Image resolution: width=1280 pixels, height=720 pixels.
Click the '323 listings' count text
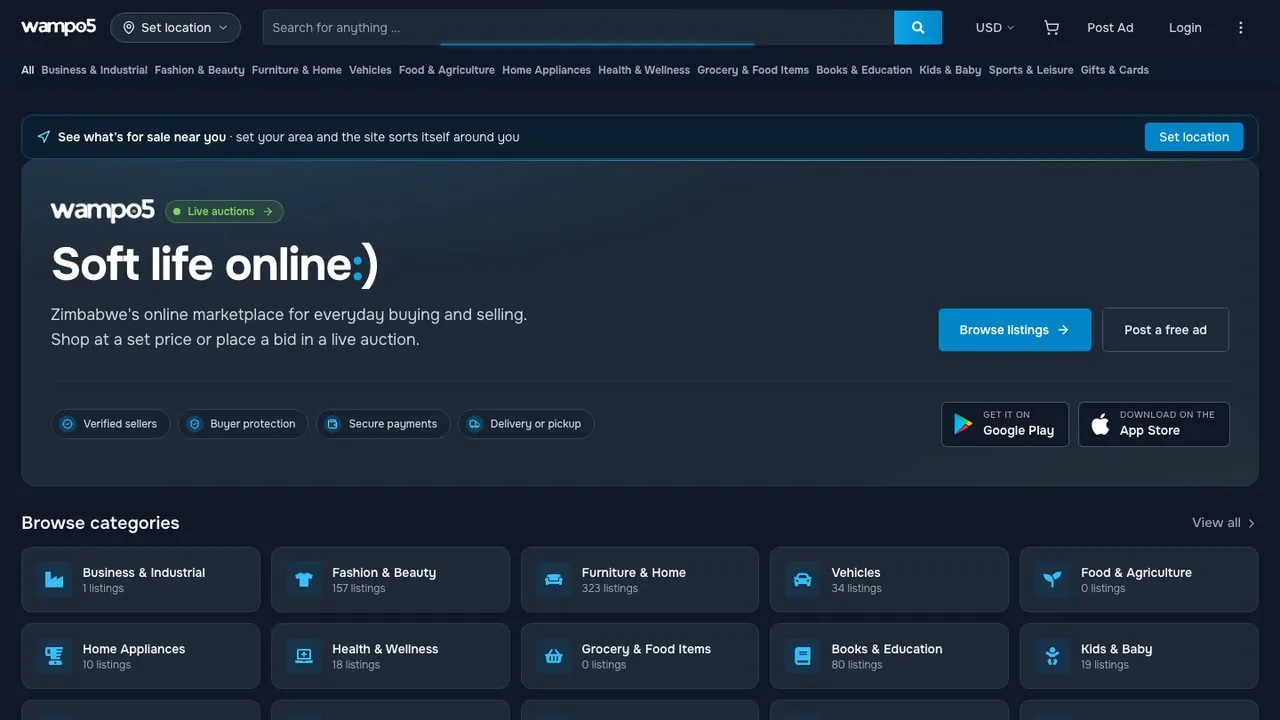click(608, 589)
